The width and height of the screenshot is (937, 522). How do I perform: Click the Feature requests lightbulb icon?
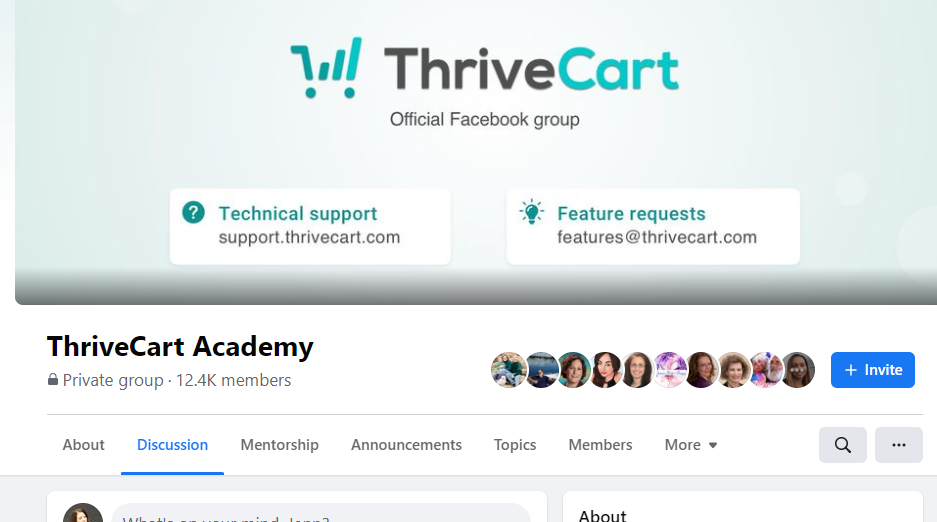pyautogui.click(x=531, y=212)
